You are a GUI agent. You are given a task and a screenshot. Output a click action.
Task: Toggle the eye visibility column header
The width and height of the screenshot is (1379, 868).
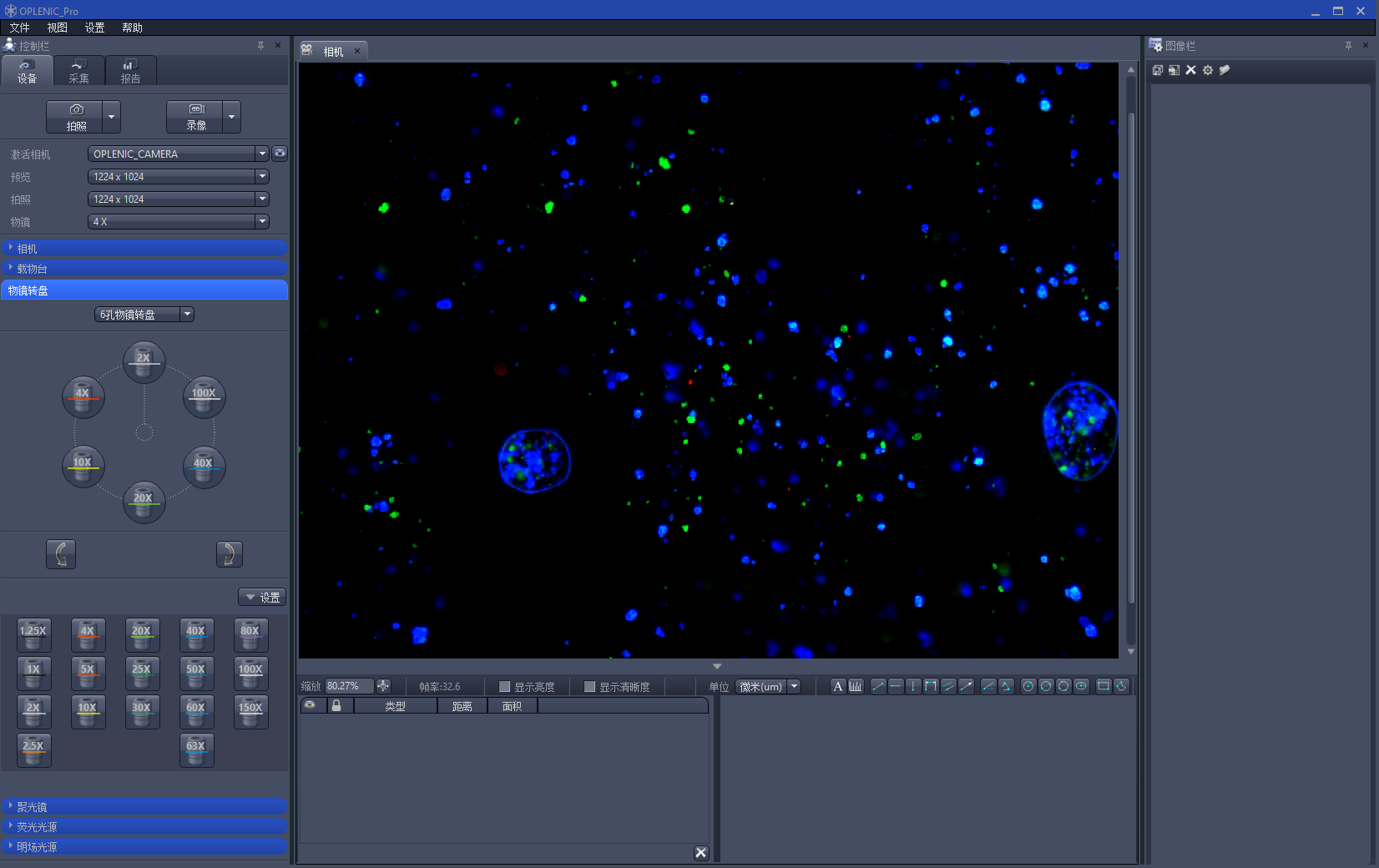click(310, 705)
